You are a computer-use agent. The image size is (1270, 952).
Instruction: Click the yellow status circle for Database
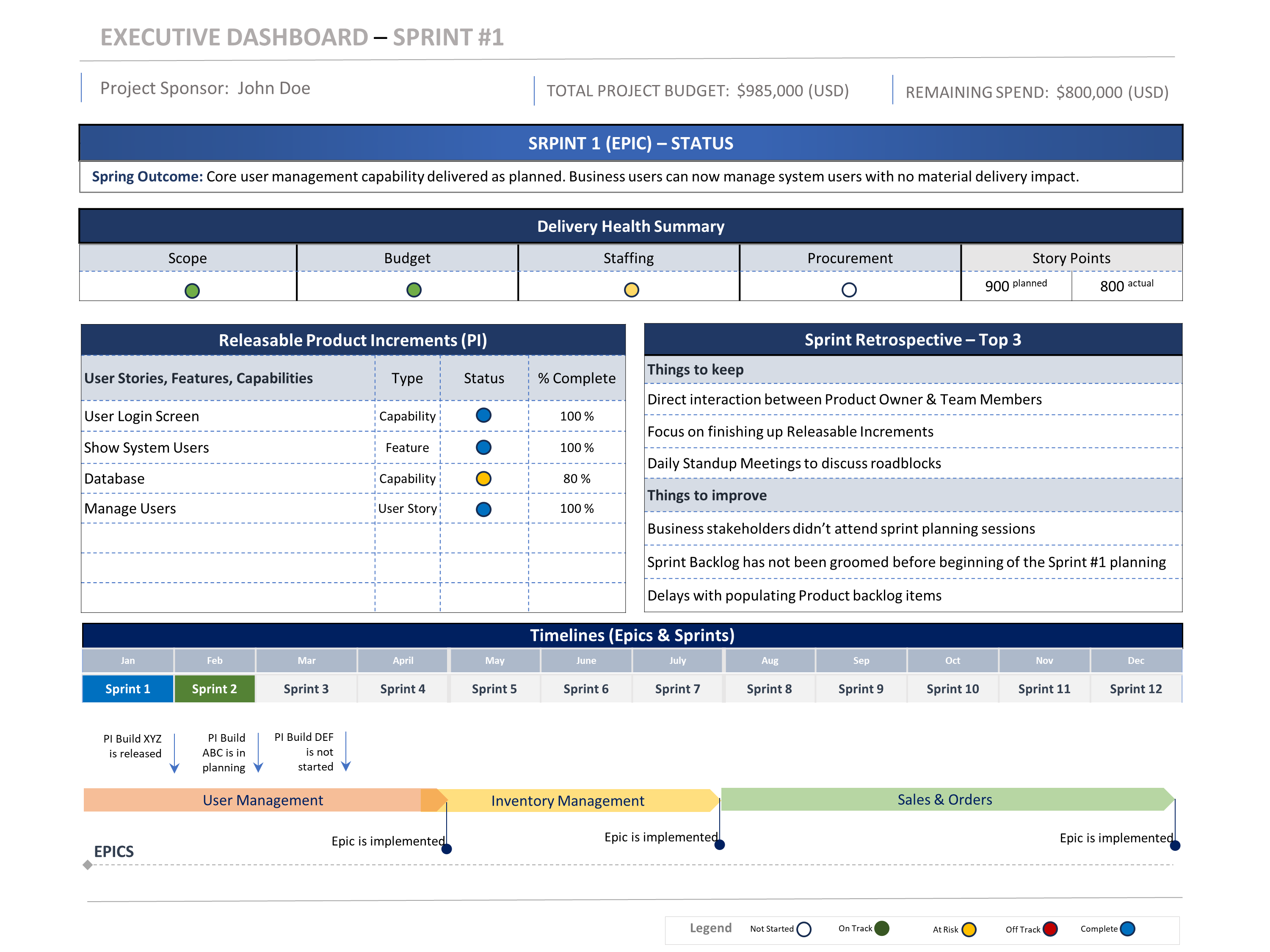484,478
